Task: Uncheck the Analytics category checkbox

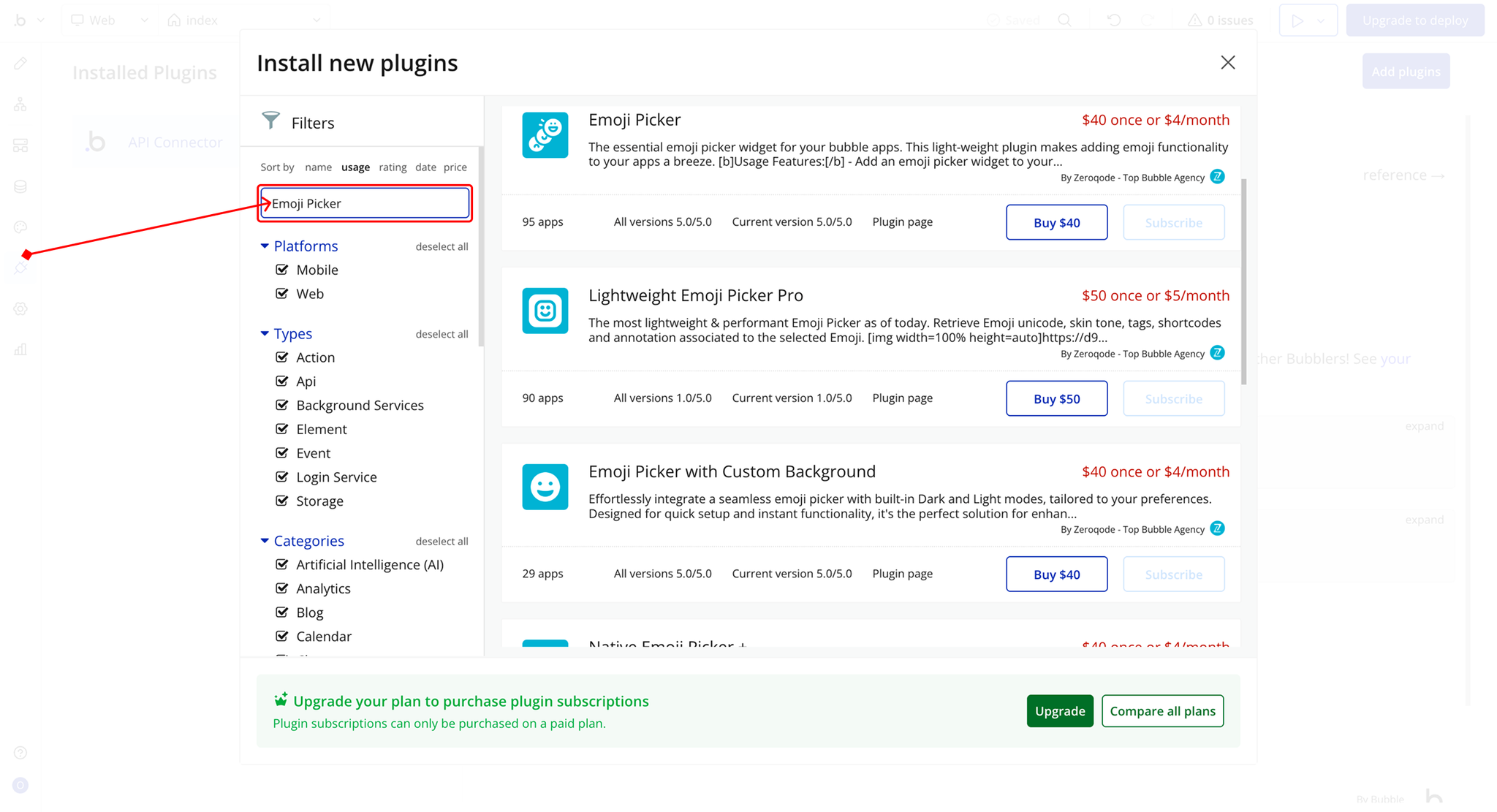Action: click(282, 588)
